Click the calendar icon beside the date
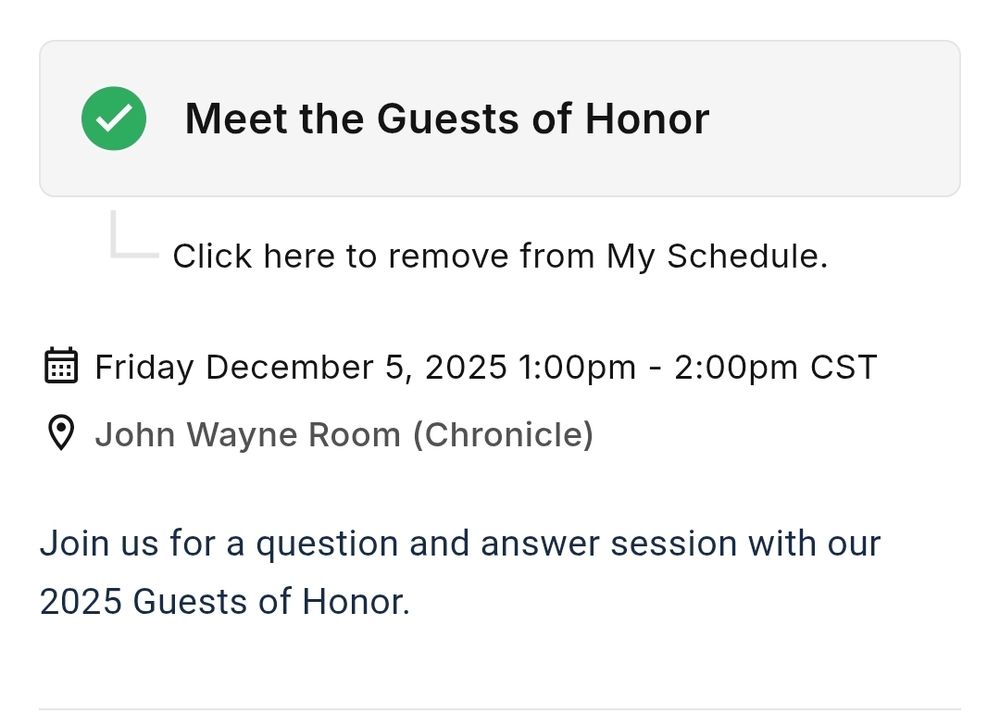 click(x=62, y=366)
